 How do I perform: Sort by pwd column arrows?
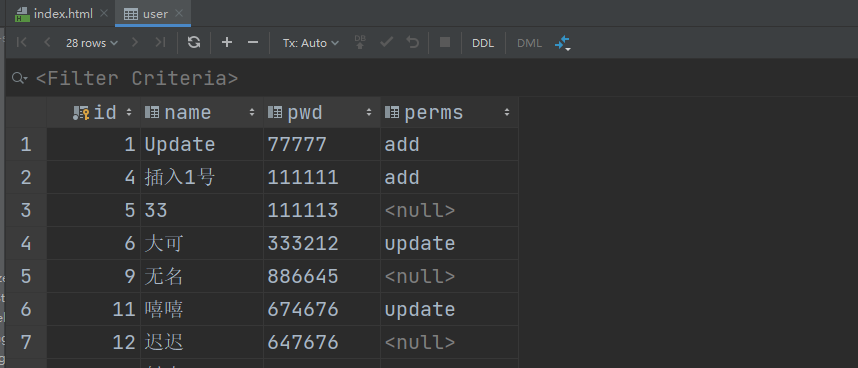coord(369,113)
